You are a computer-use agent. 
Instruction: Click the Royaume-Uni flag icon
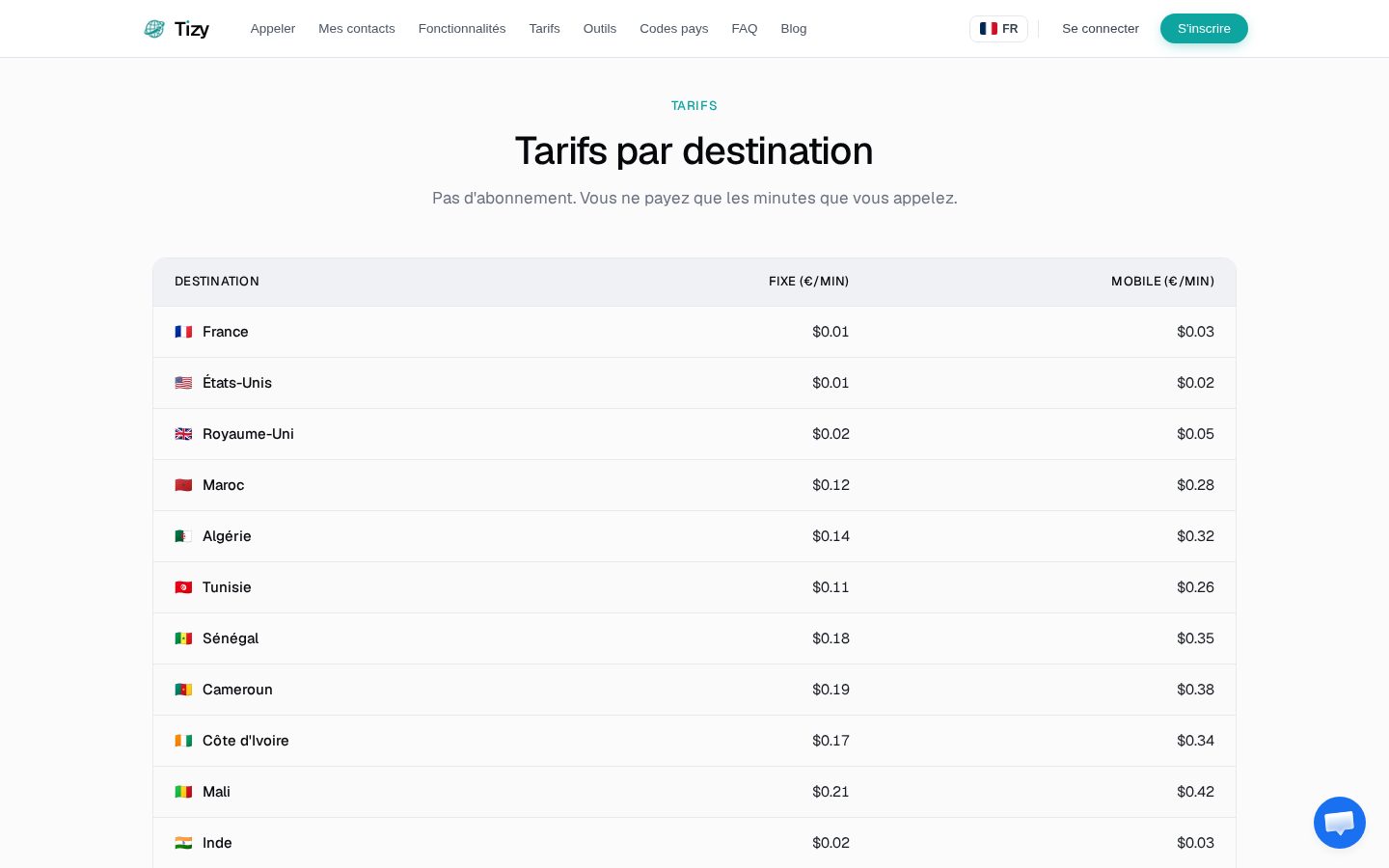(183, 434)
